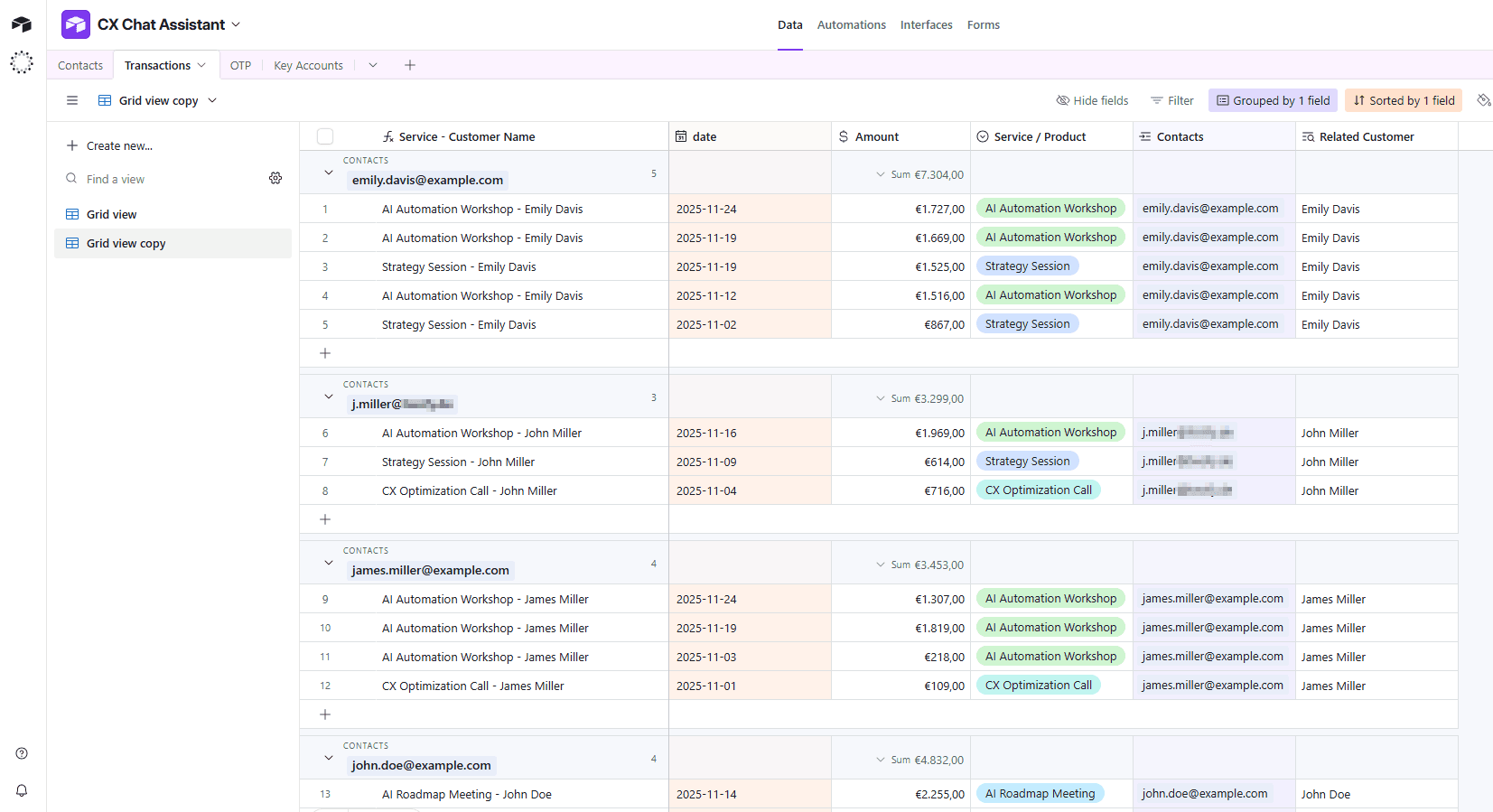
Task: Collapse the james.miller@example.com group
Action: [x=329, y=563]
